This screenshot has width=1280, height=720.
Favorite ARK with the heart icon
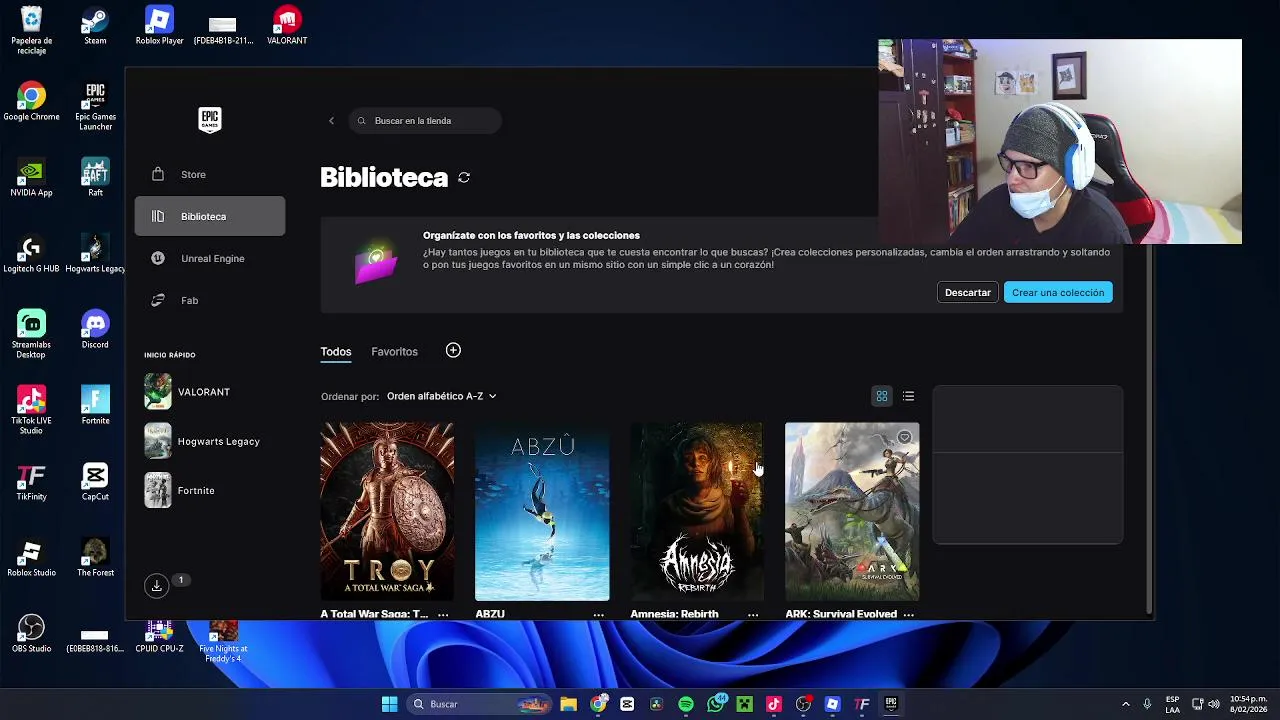point(904,437)
